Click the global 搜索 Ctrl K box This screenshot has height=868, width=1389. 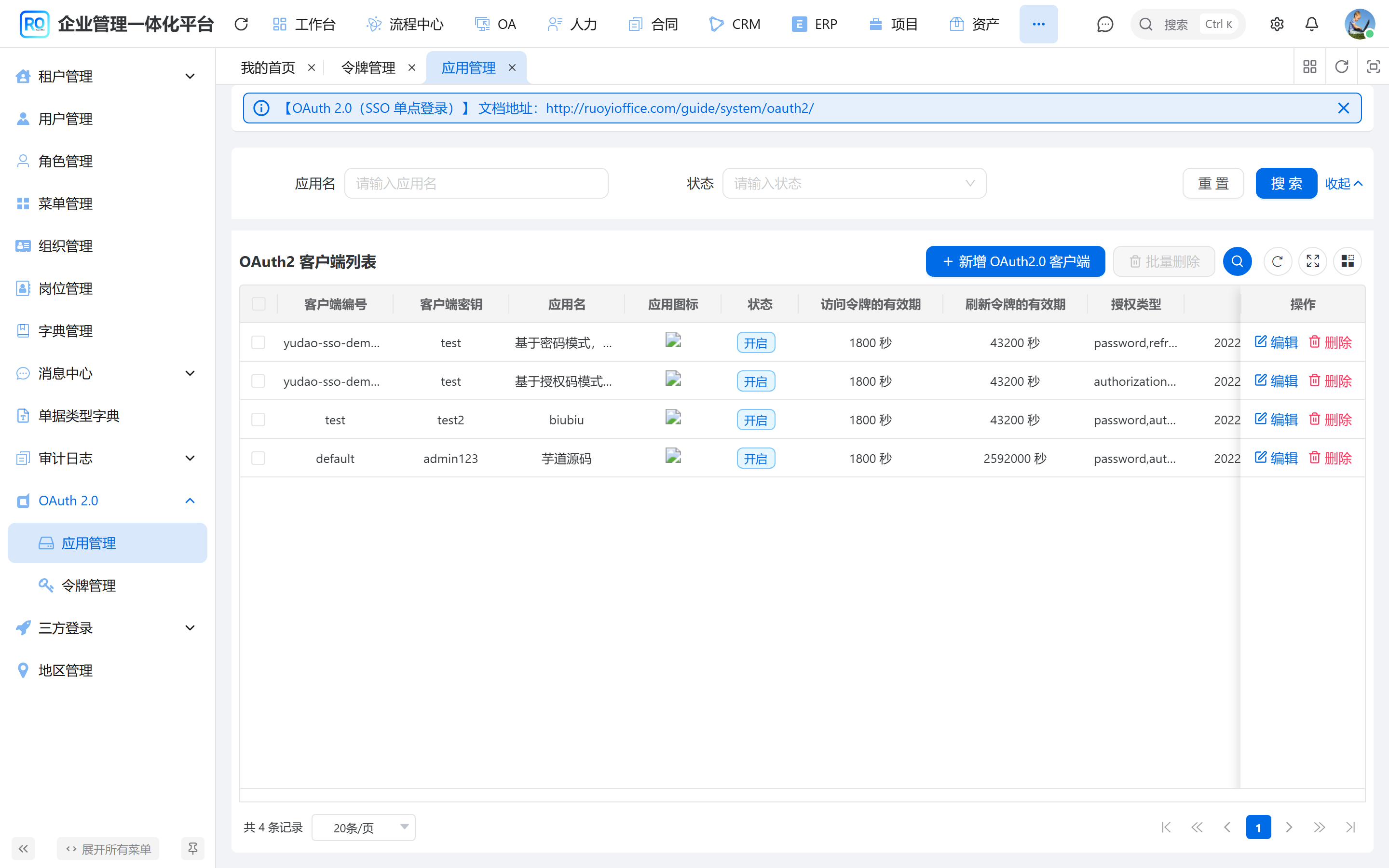(1188, 24)
